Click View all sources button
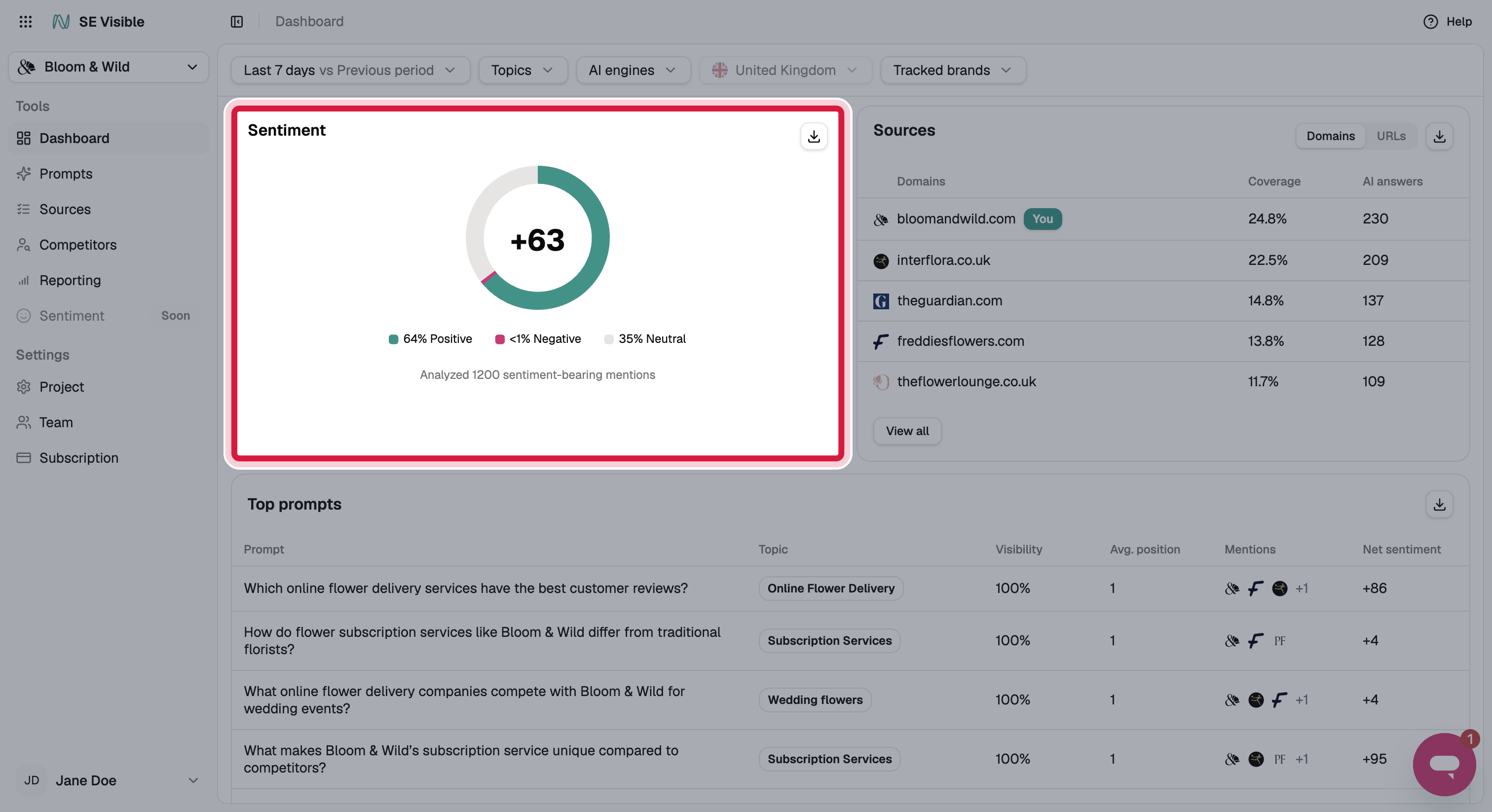Screen dimensions: 1492x812 tap(907, 431)
